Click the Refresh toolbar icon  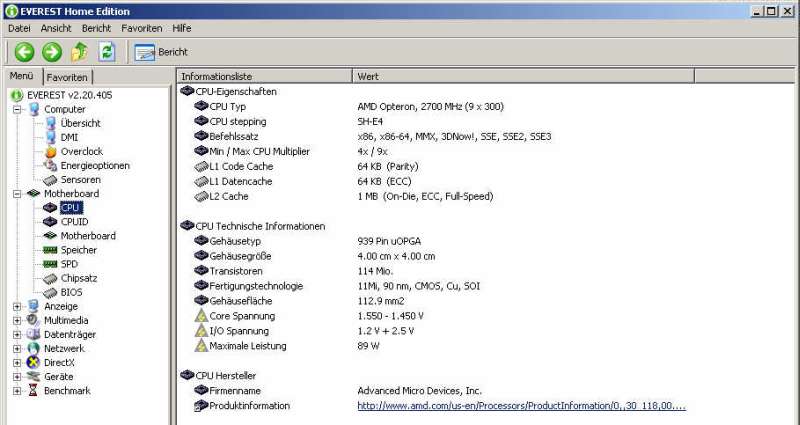point(107,52)
